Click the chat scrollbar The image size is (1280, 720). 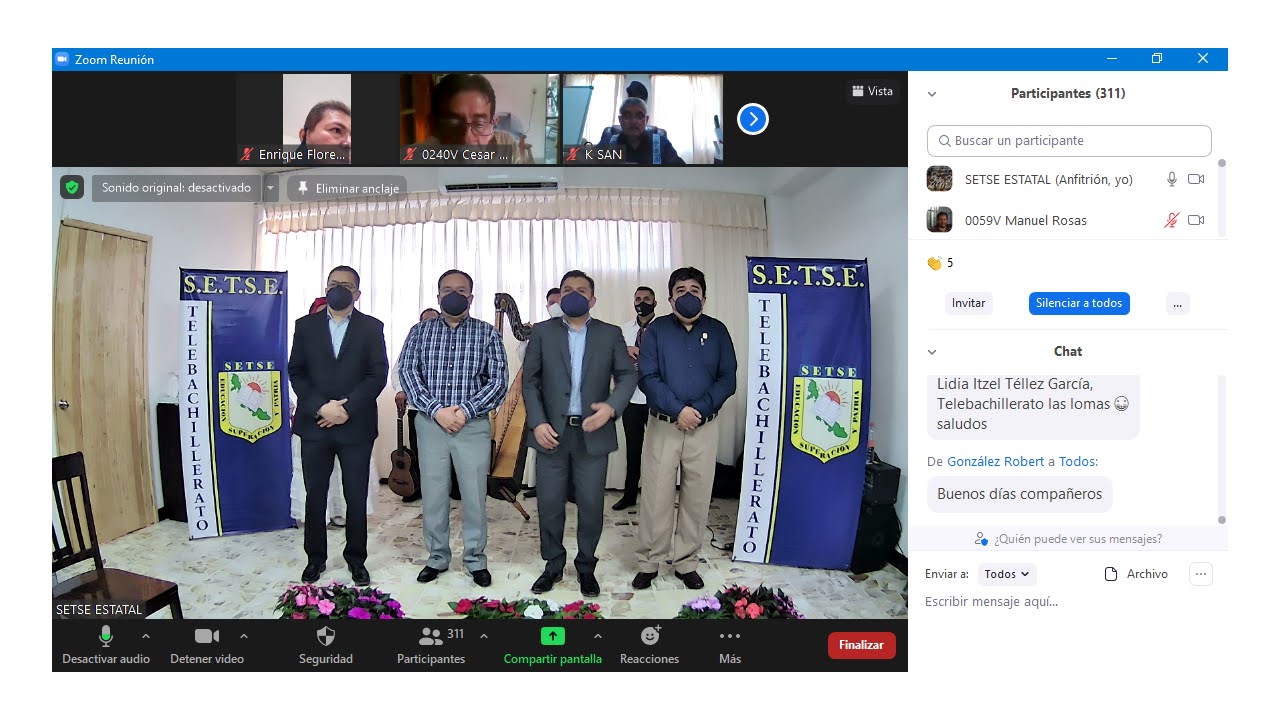coord(1221,448)
